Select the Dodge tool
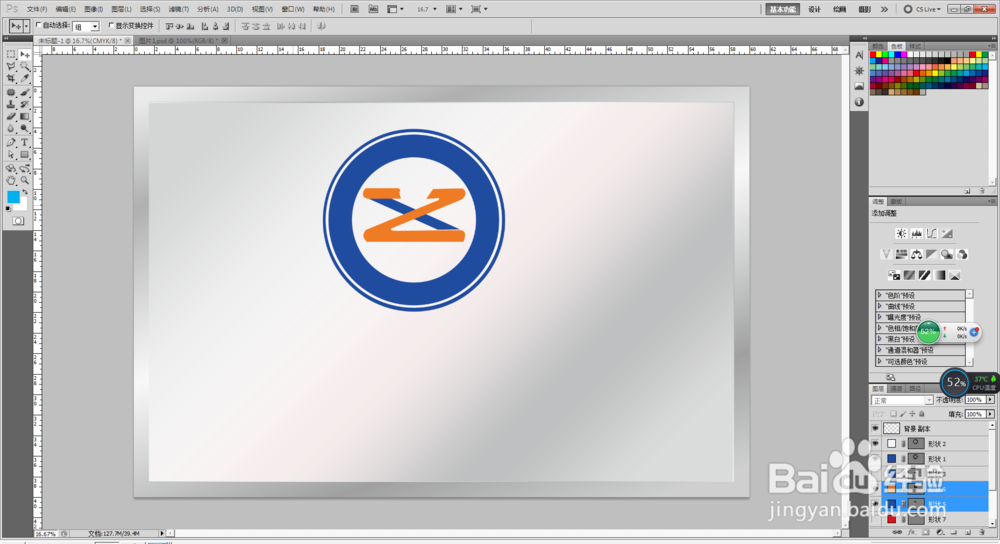This screenshot has height=544, width=1000. (24, 129)
